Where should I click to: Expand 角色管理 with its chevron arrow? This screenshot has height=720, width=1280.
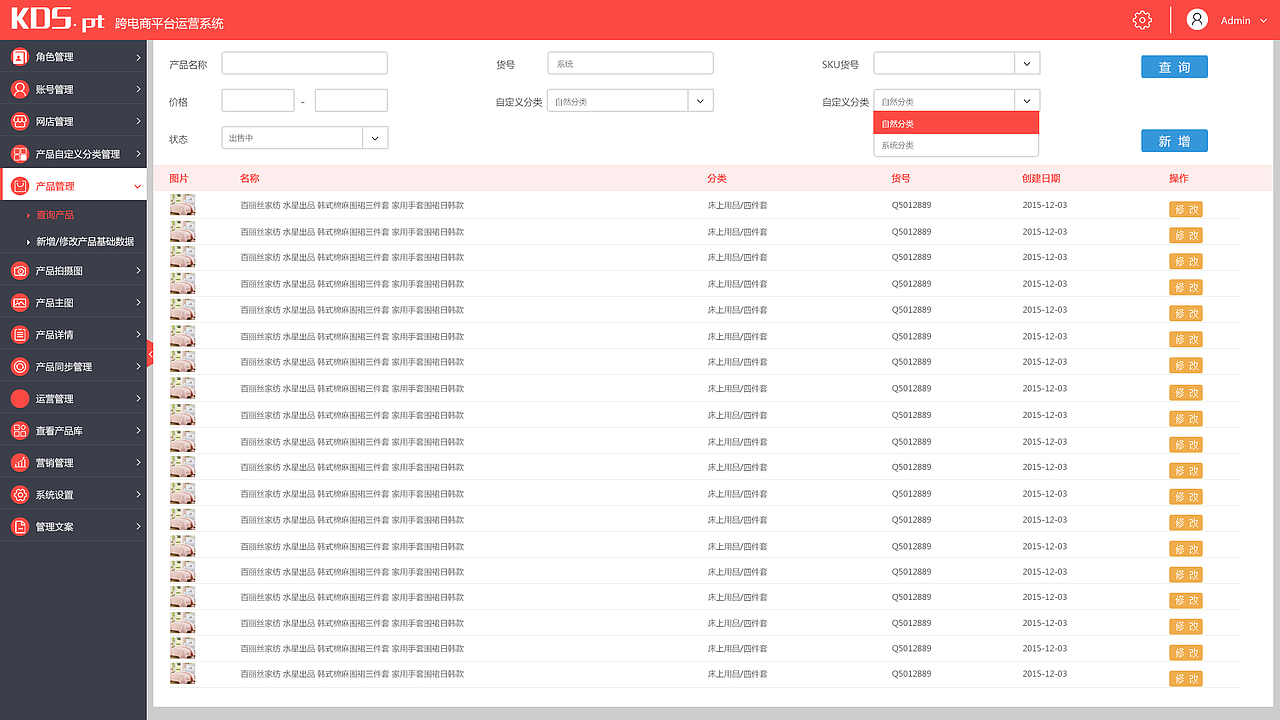[x=138, y=57]
